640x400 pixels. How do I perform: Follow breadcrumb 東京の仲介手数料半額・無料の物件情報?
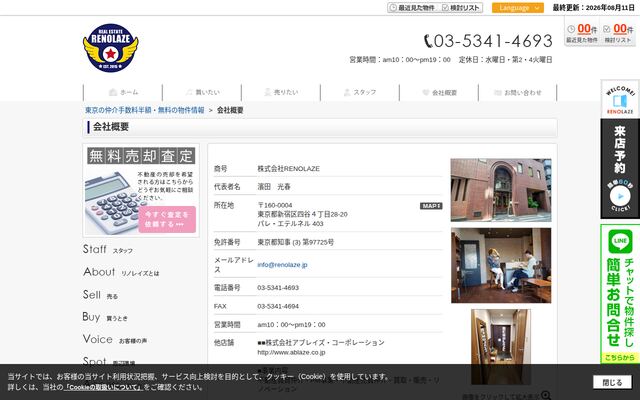tap(144, 110)
